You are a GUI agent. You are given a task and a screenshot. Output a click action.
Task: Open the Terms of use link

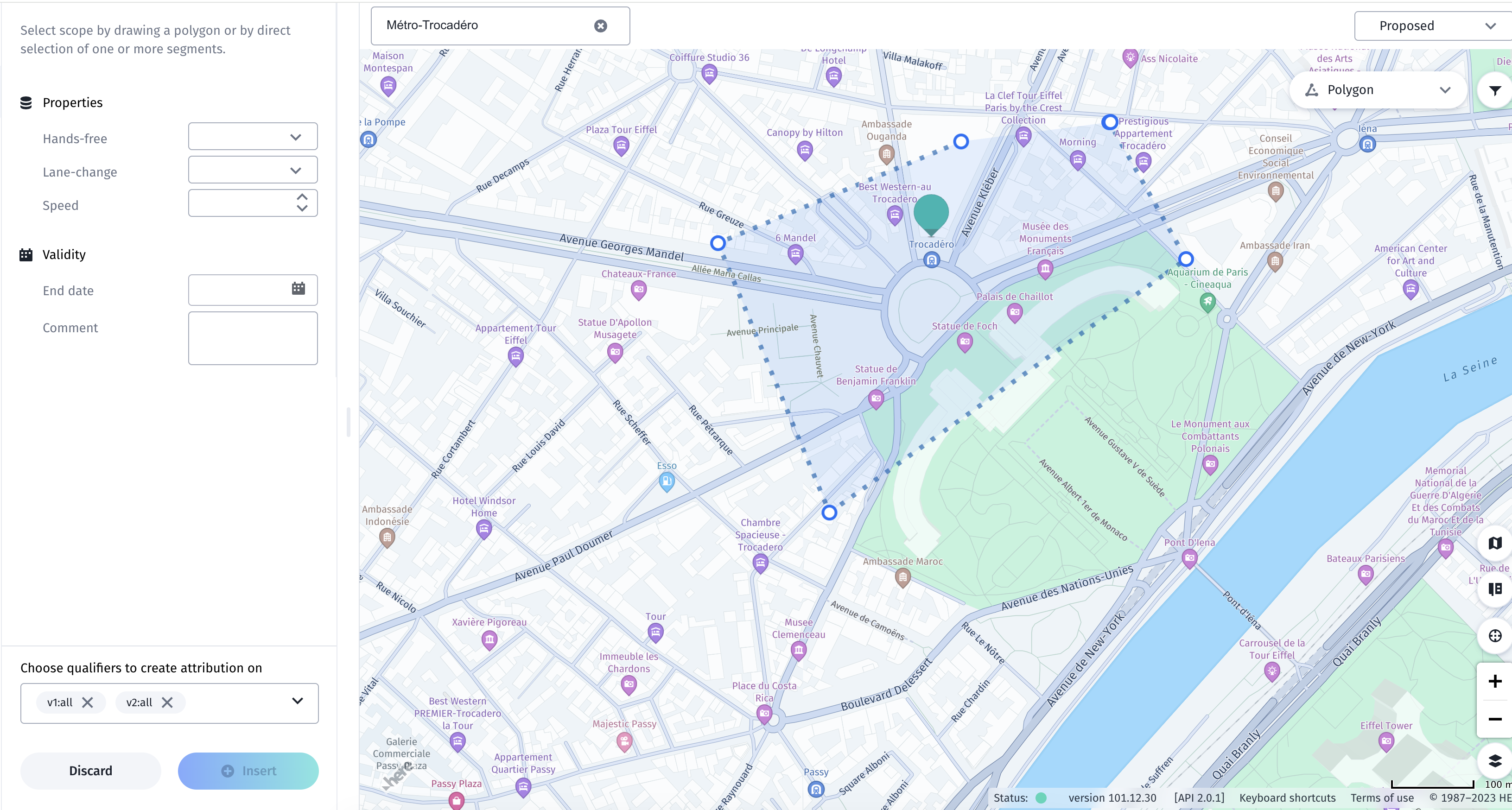(1382, 797)
